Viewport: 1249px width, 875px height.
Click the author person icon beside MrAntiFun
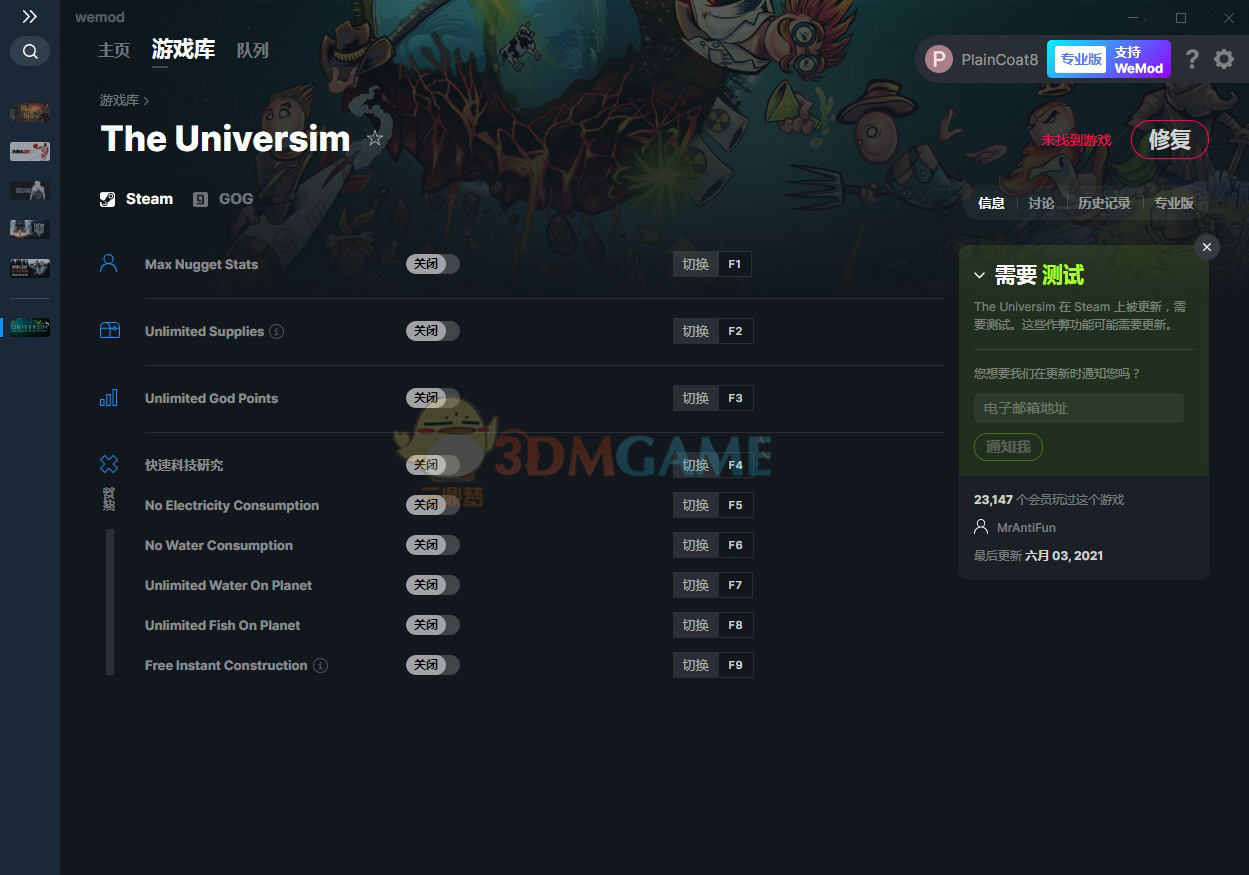pyautogui.click(x=981, y=527)
